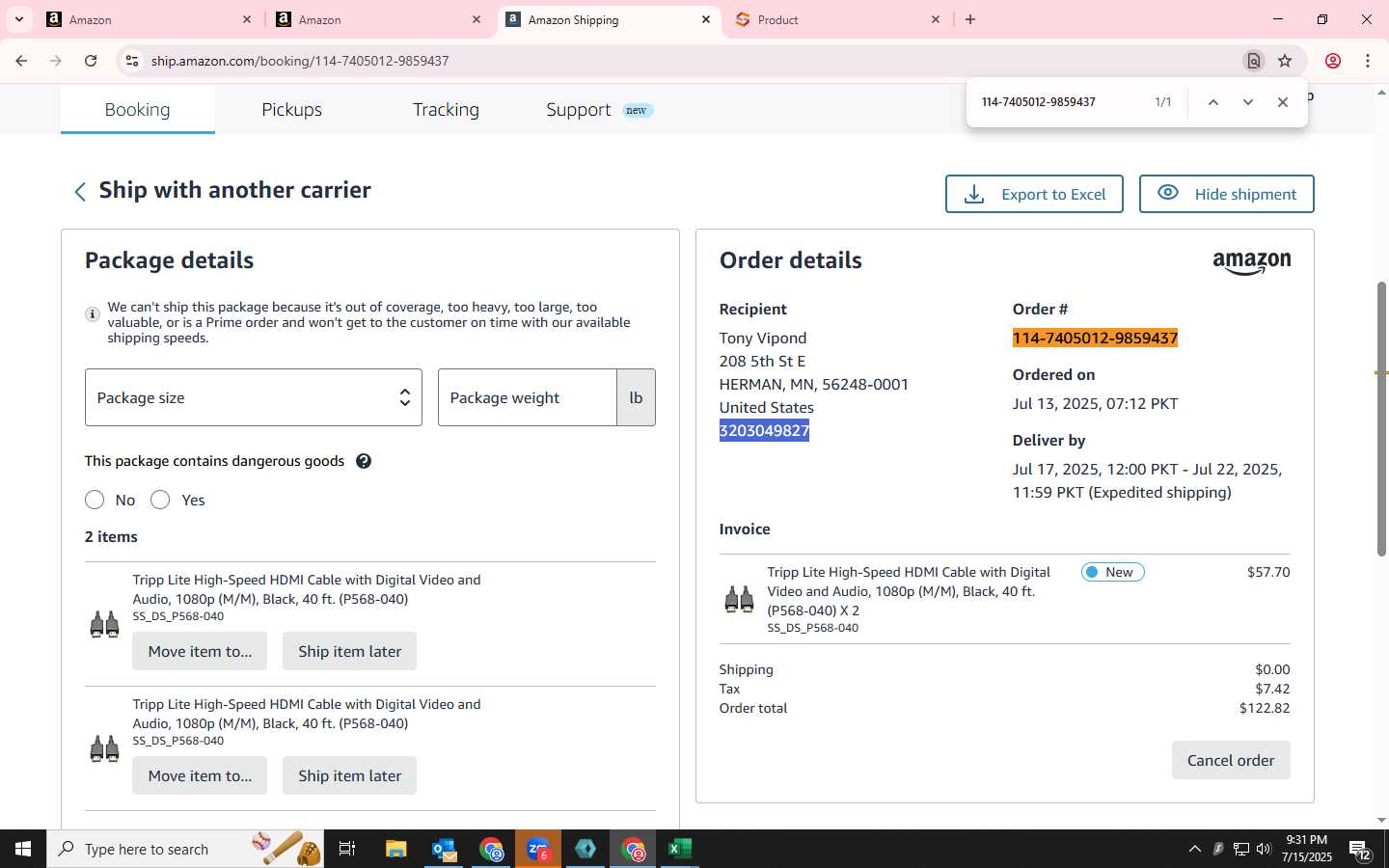This screenshot has width=1389, height=868.
Task: Switch to the first Amazon browser tab
Action: (x=150, y=19)
